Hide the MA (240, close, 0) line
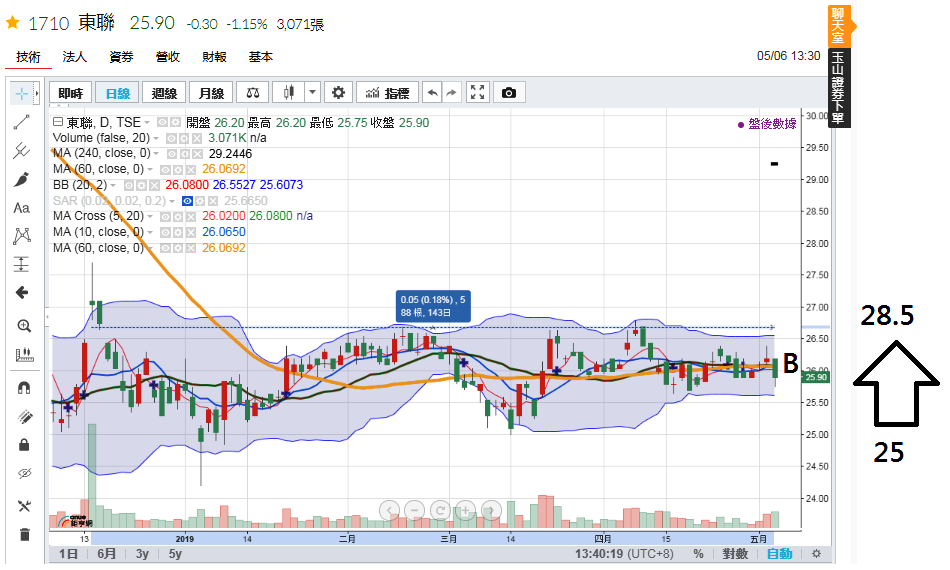 point(171,154)
